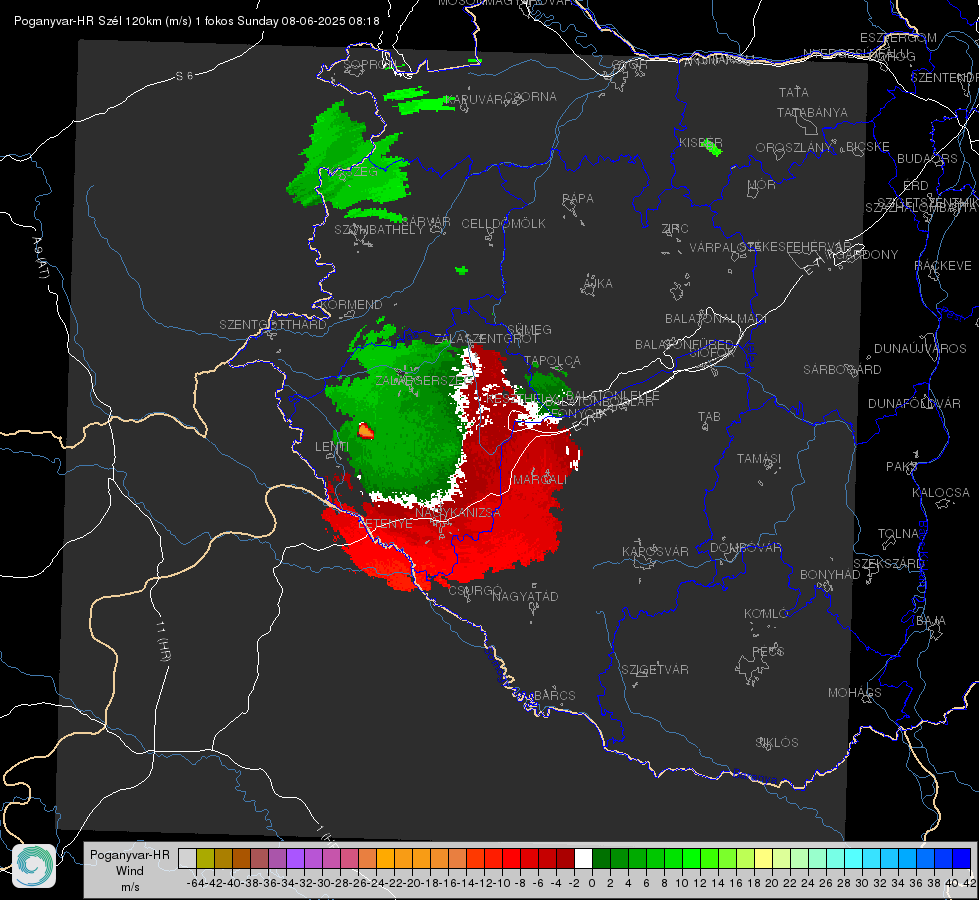Click the NAGYATAD label
This screenshot has width=979, height=900.
click(x=525, y=597)
